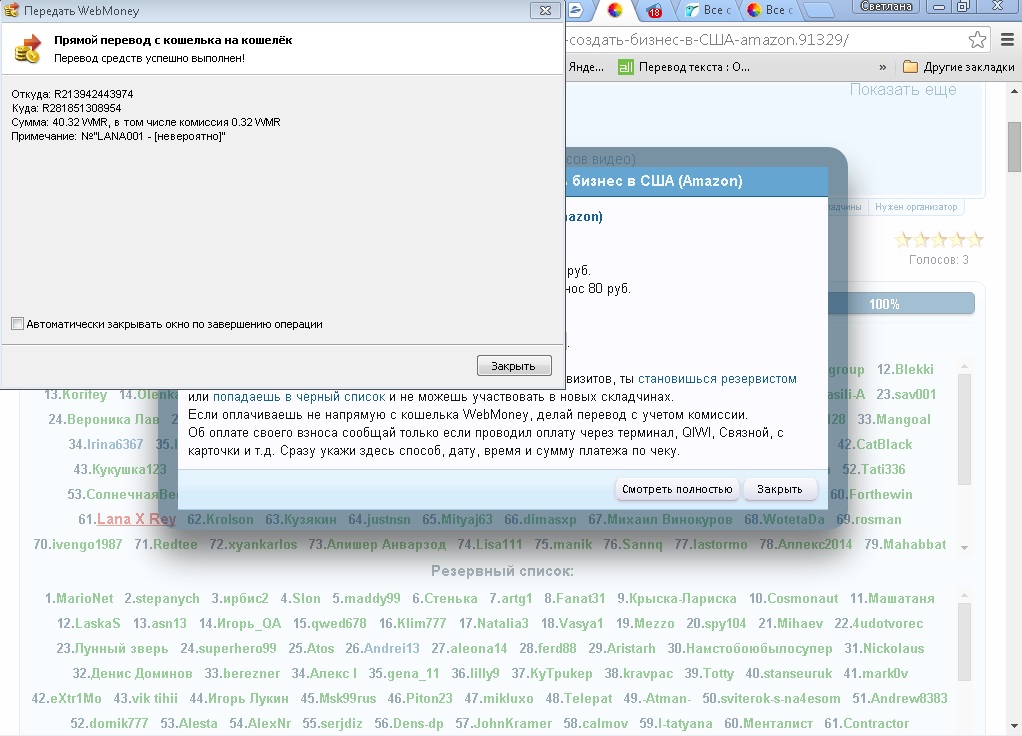
Task: Open participant 62.Krolson profile
Action: [x=220, y=519]
